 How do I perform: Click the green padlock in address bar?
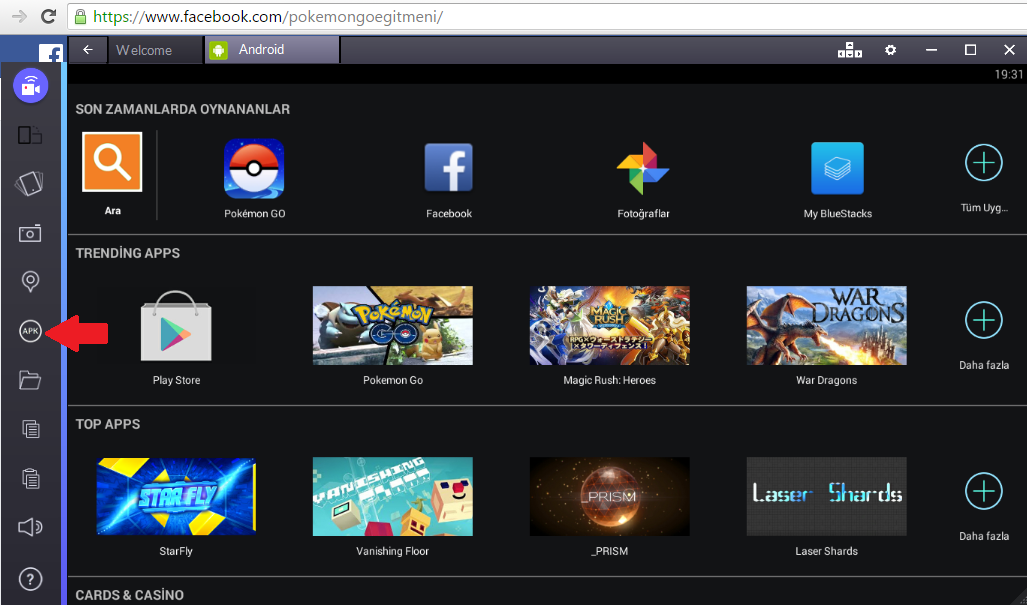point(81,16)
